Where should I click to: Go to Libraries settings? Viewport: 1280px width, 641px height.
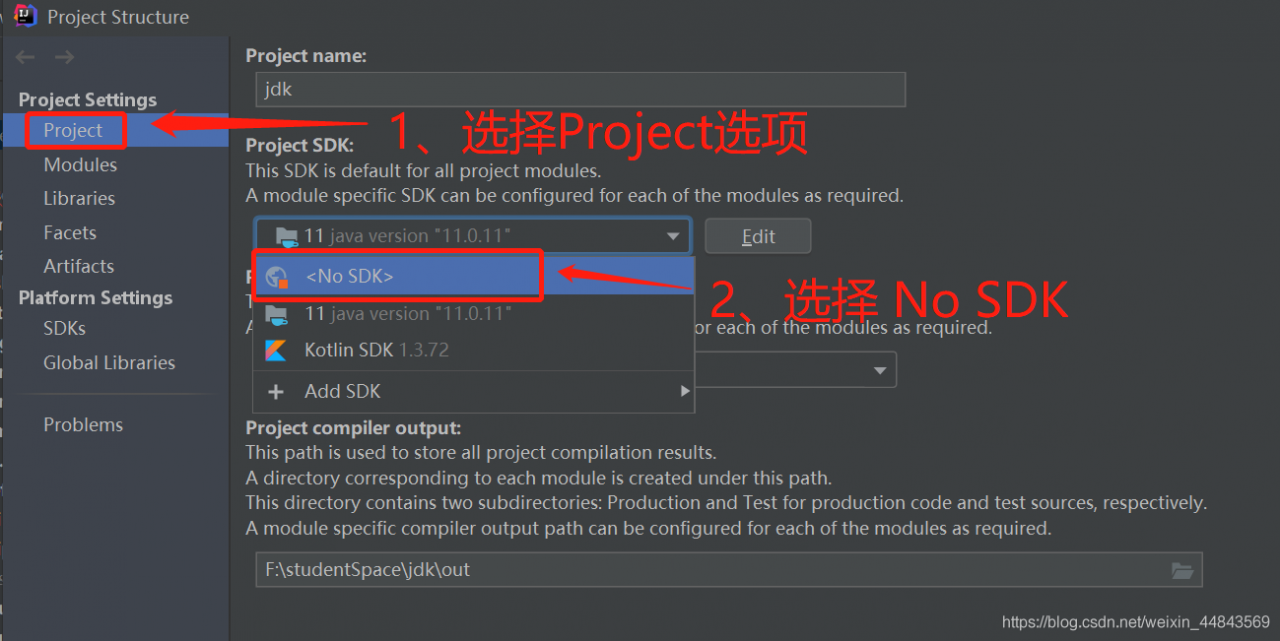[79, 199]
